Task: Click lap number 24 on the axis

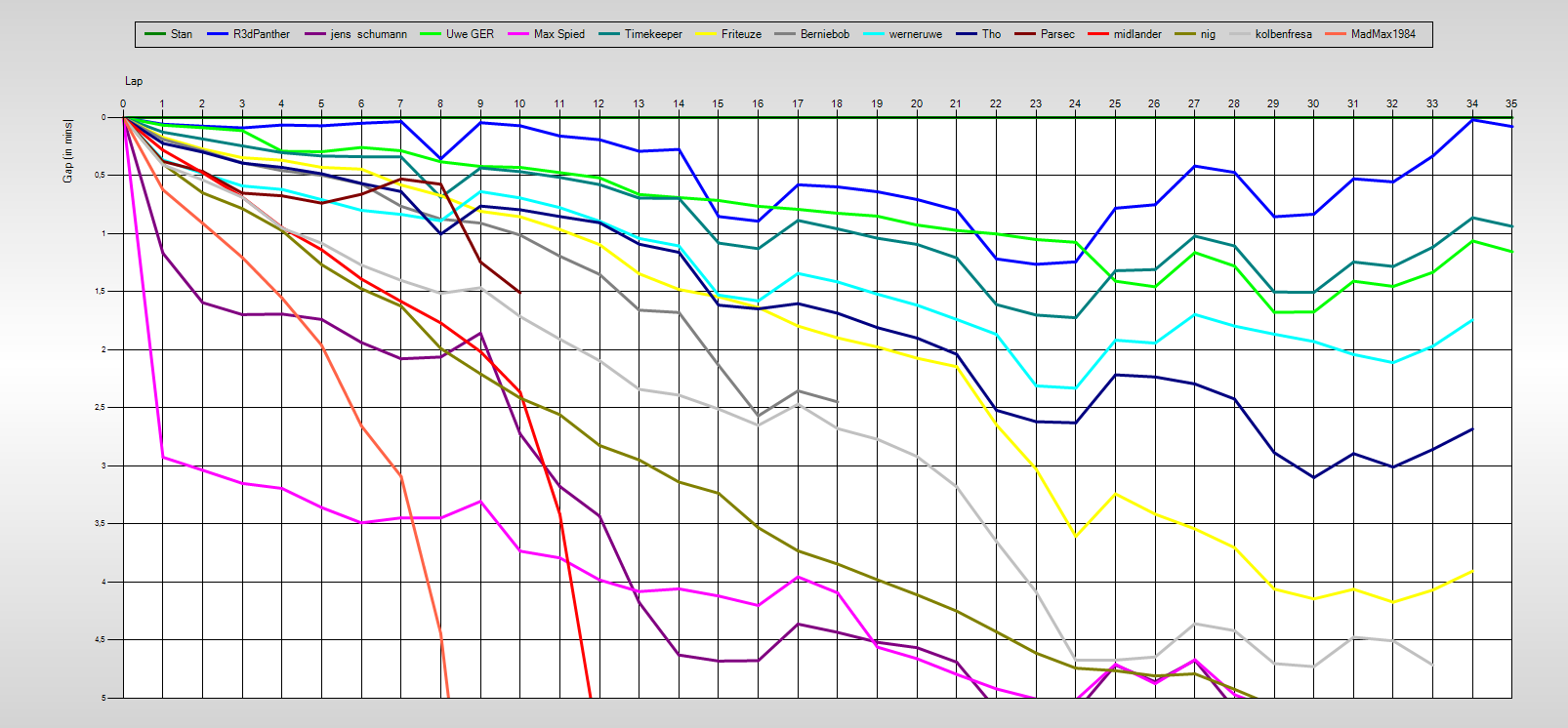Action: [x=1075, y=103]
